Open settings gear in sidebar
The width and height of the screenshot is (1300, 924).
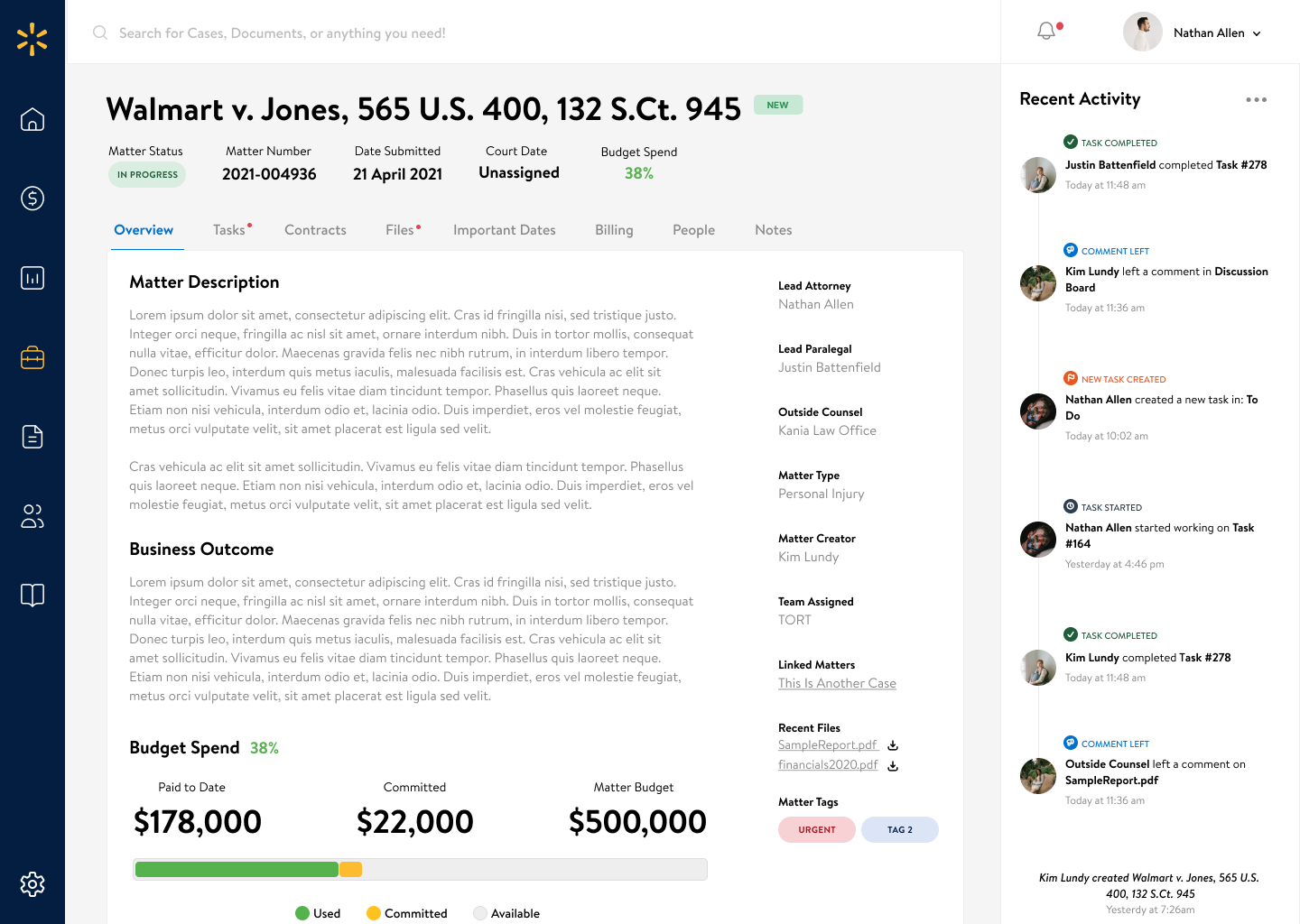32,884
